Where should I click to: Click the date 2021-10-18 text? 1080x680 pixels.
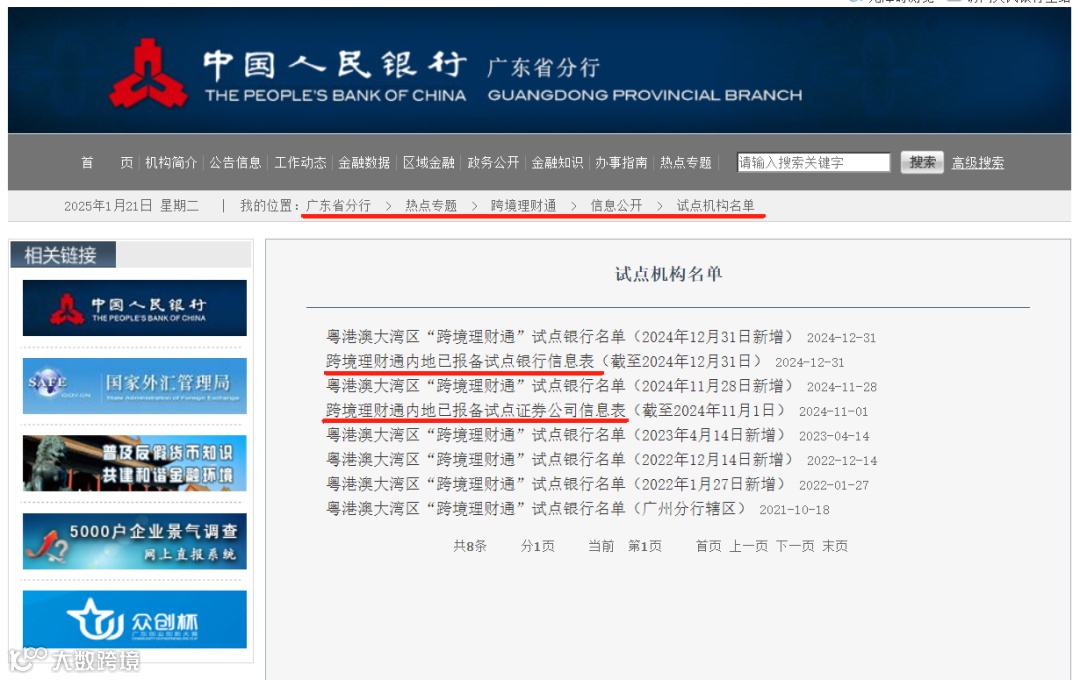pyautogui.click(x=794, y=511)
